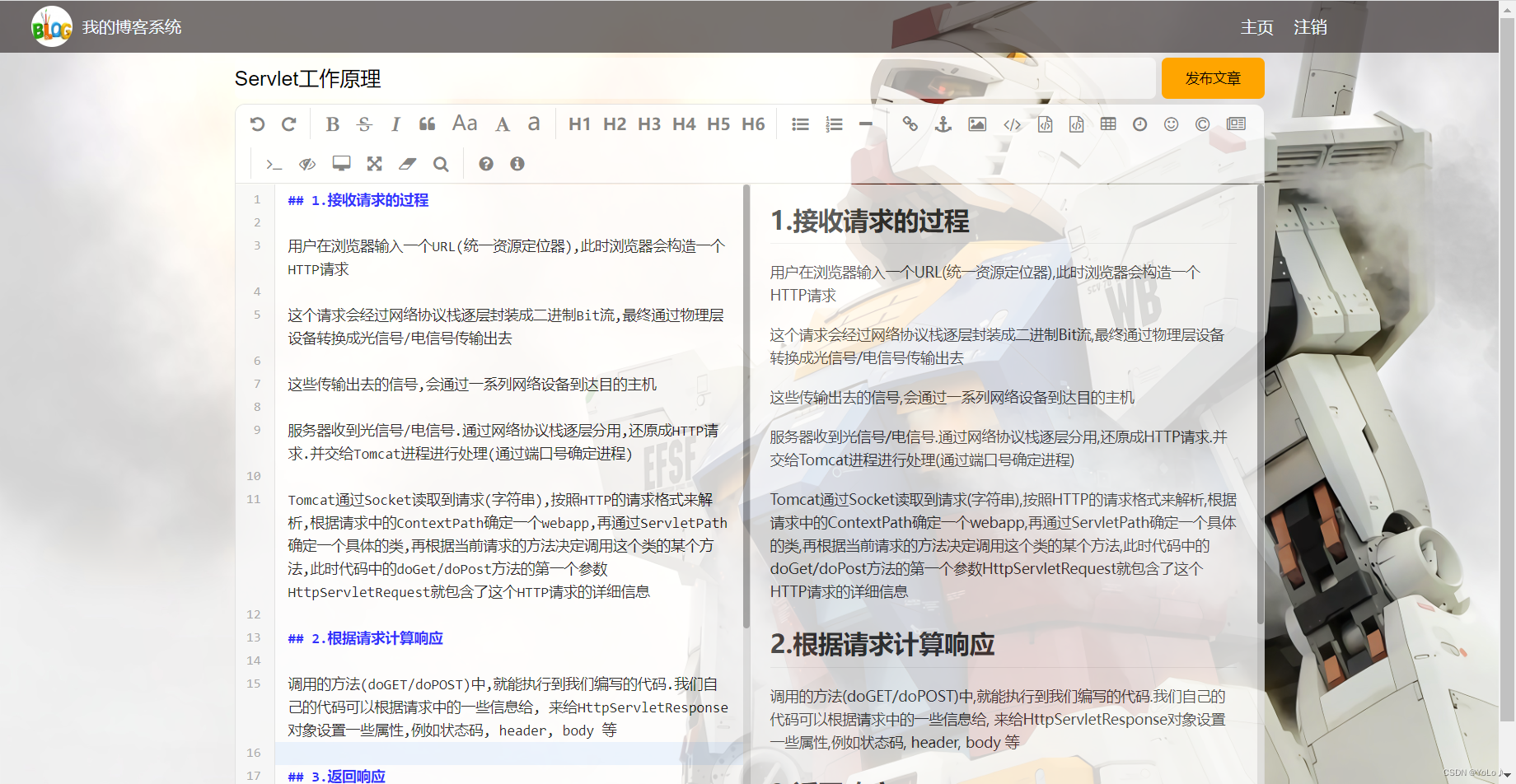This screenshot has width=1516, height=784.
Task: Insert a hyperlink
Action: (910, 124)
